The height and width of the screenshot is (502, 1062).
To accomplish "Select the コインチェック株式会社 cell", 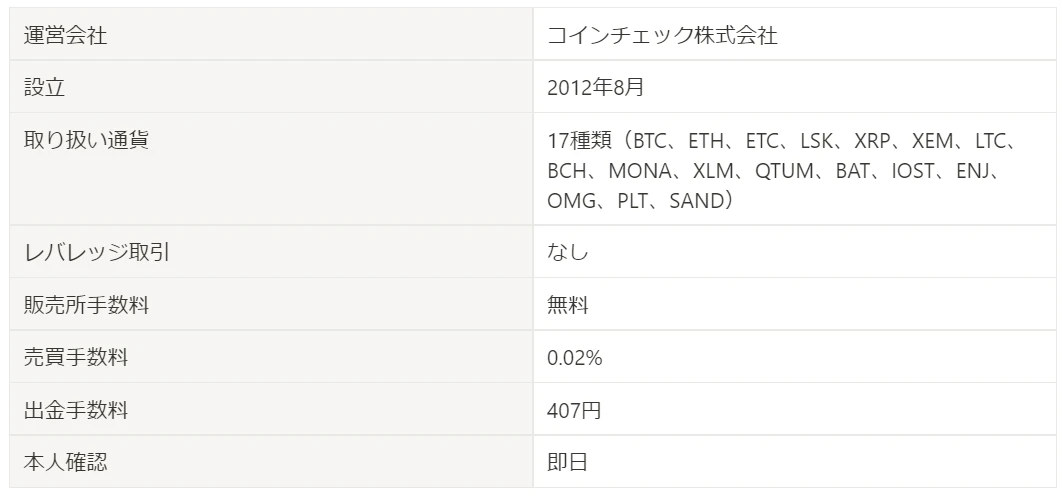I will point(794,35).
